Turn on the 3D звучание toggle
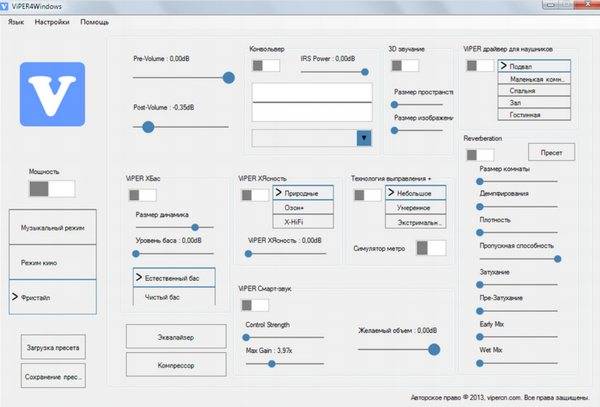The width and height of the screenshot is (600, 407). [x=405, y=65]
